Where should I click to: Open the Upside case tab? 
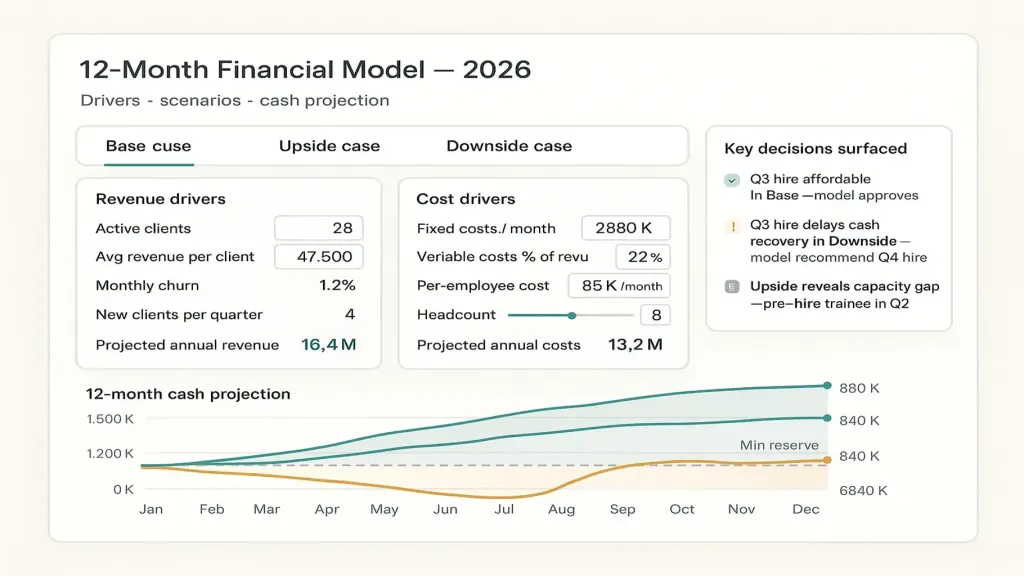point(329,146)
